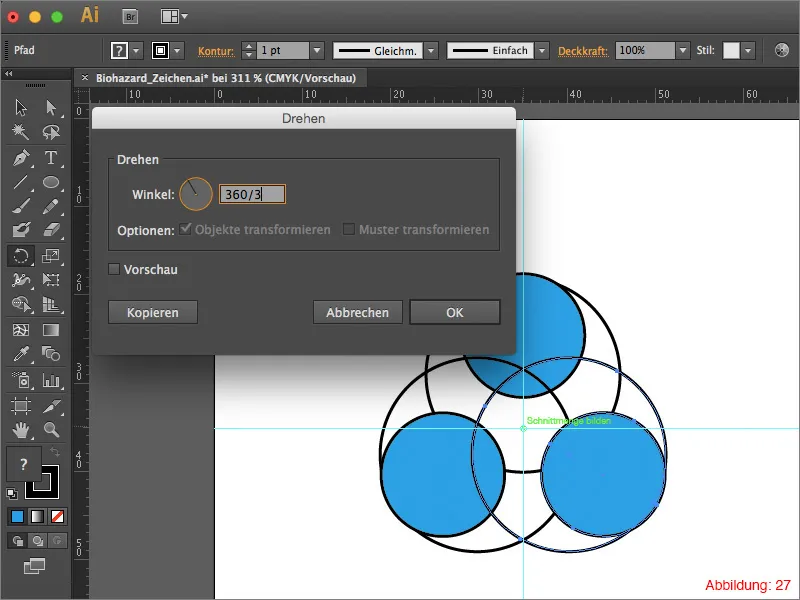Viewport: 800px width, 600px height.
Task: Select the Scale tool
Action: point(51,256)
